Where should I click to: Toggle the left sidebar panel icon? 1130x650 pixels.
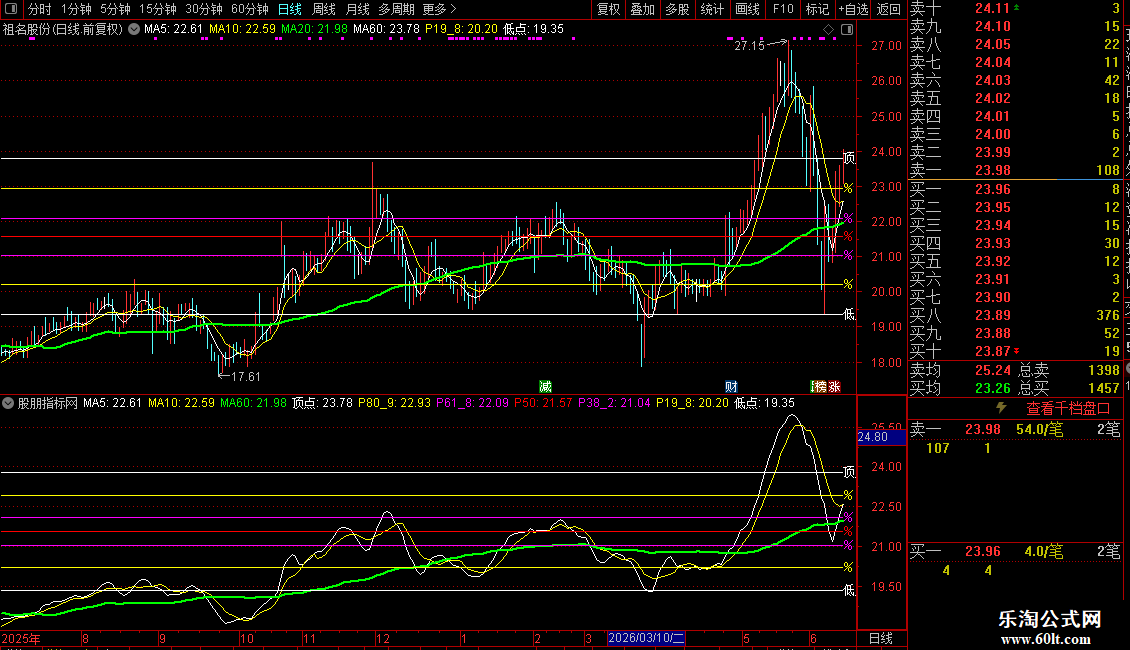tap(11, 9)
